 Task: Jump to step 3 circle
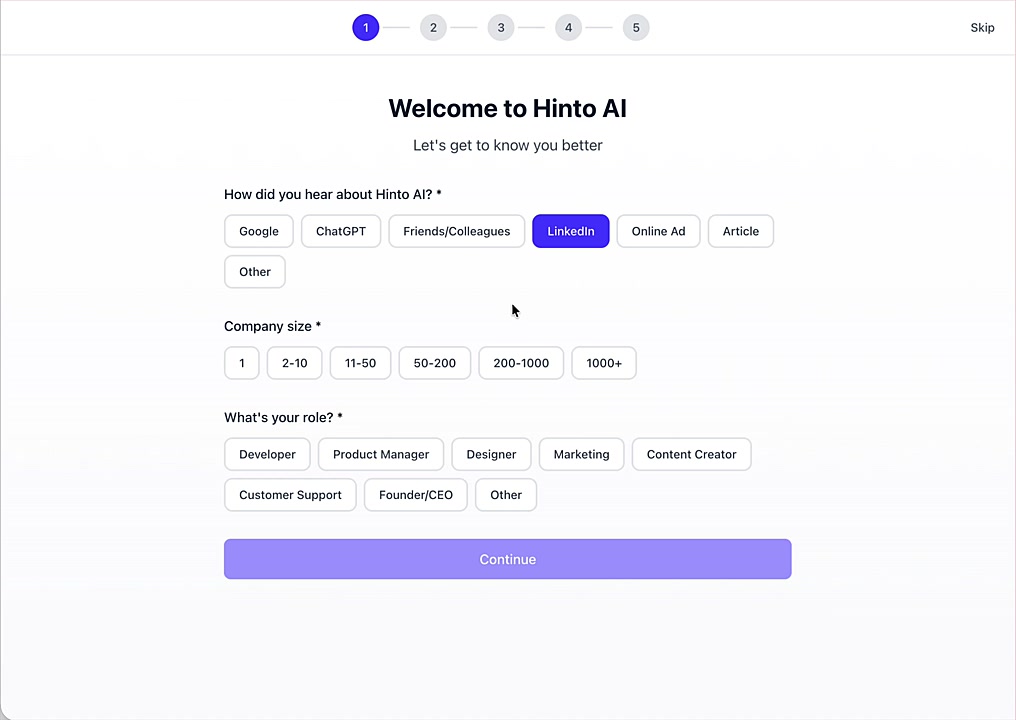pos(501,28)
